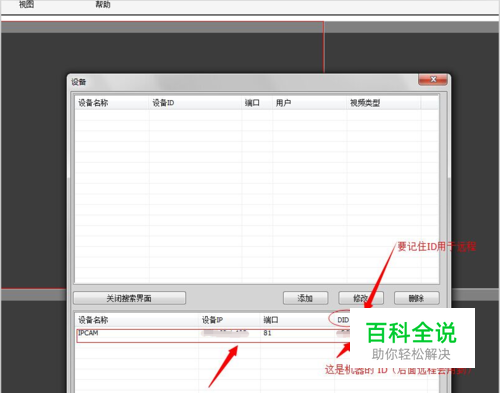This screenshot has width=500, height=393.
Task: Click the 添加 button
Action: 305,298
